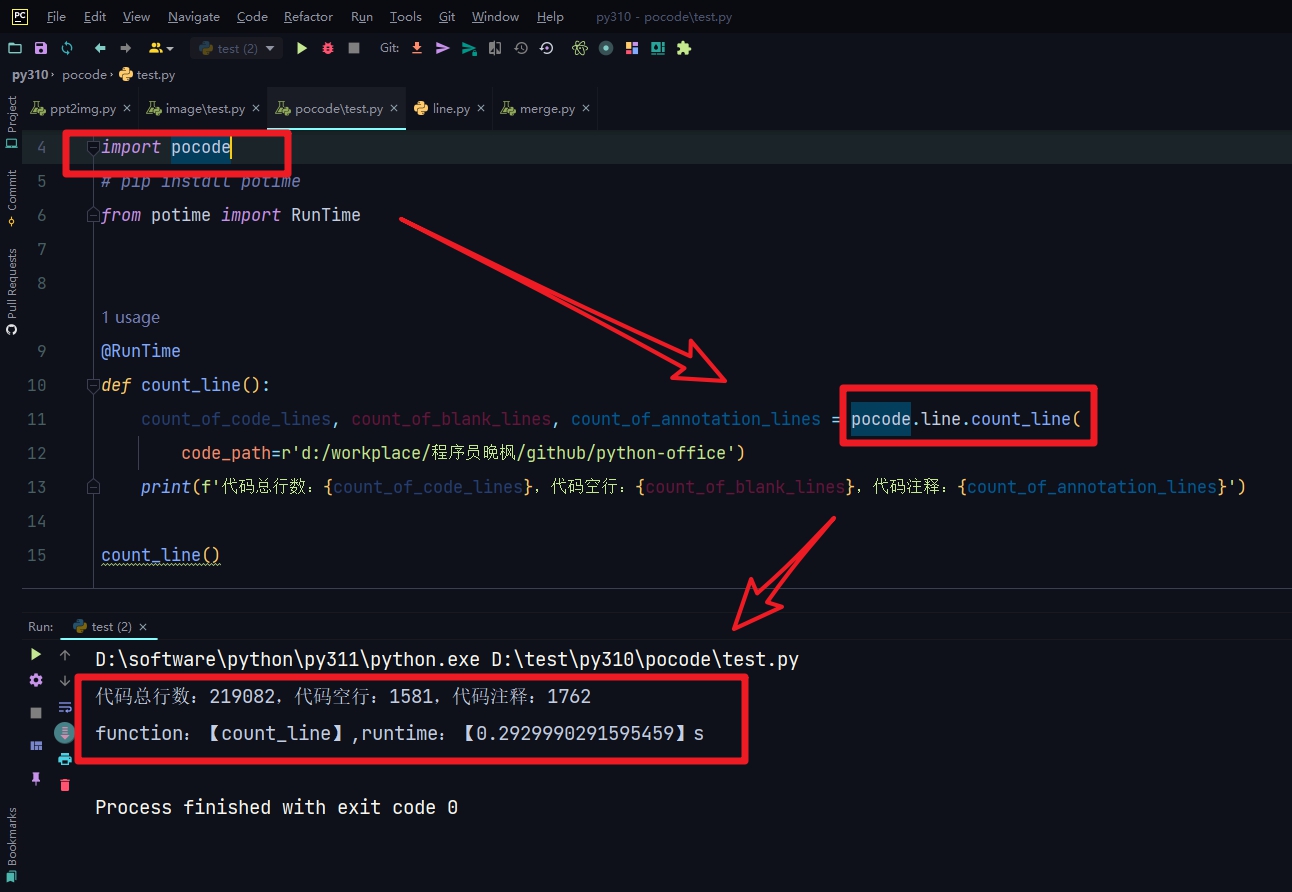Click the trash icon to clear console output
The height and width of the screenshot is (892, 1292).
point(65,785)
